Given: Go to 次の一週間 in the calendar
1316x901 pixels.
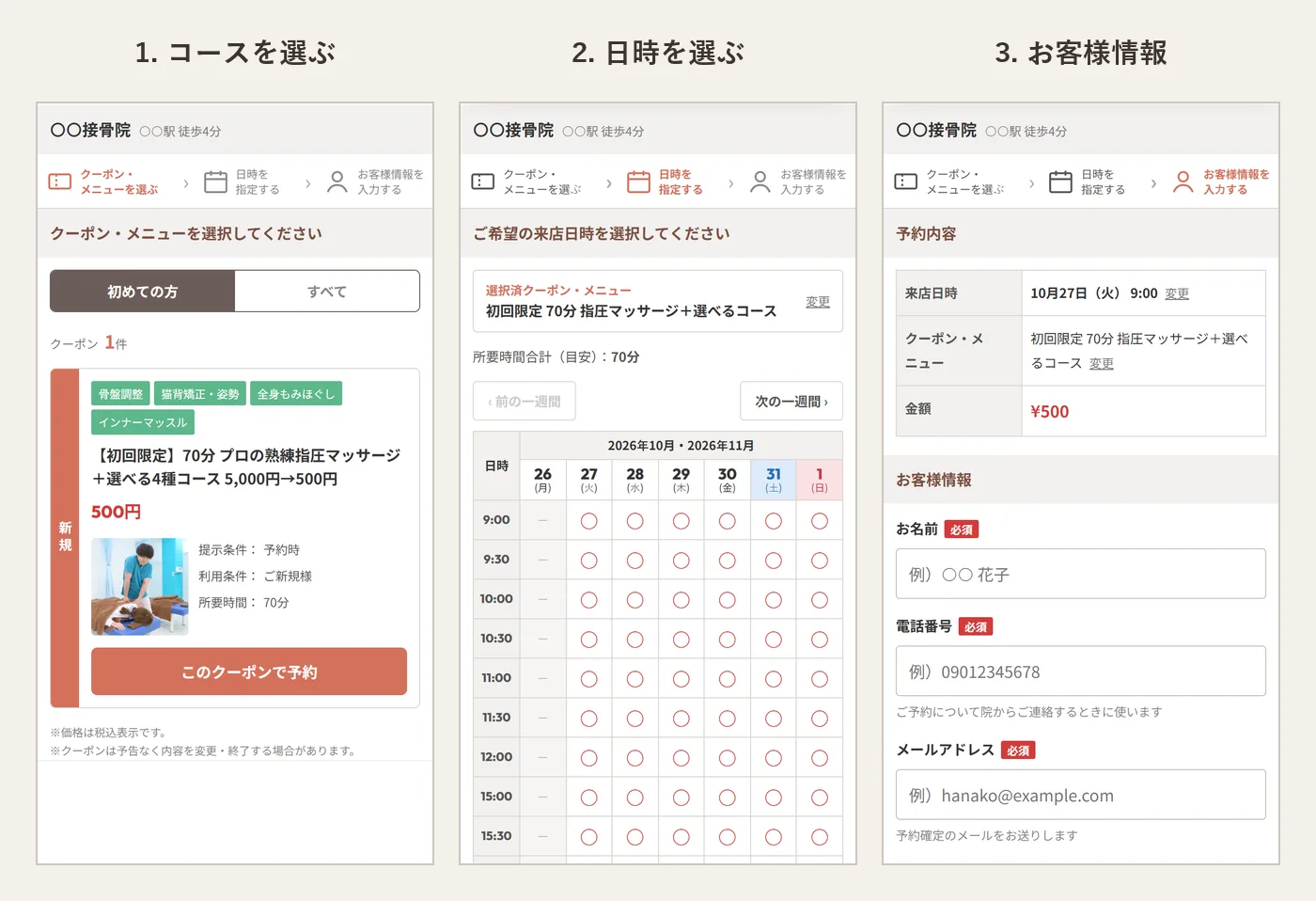Looking at the screenshot, I should pyautogui.click(x=791, y=401).
